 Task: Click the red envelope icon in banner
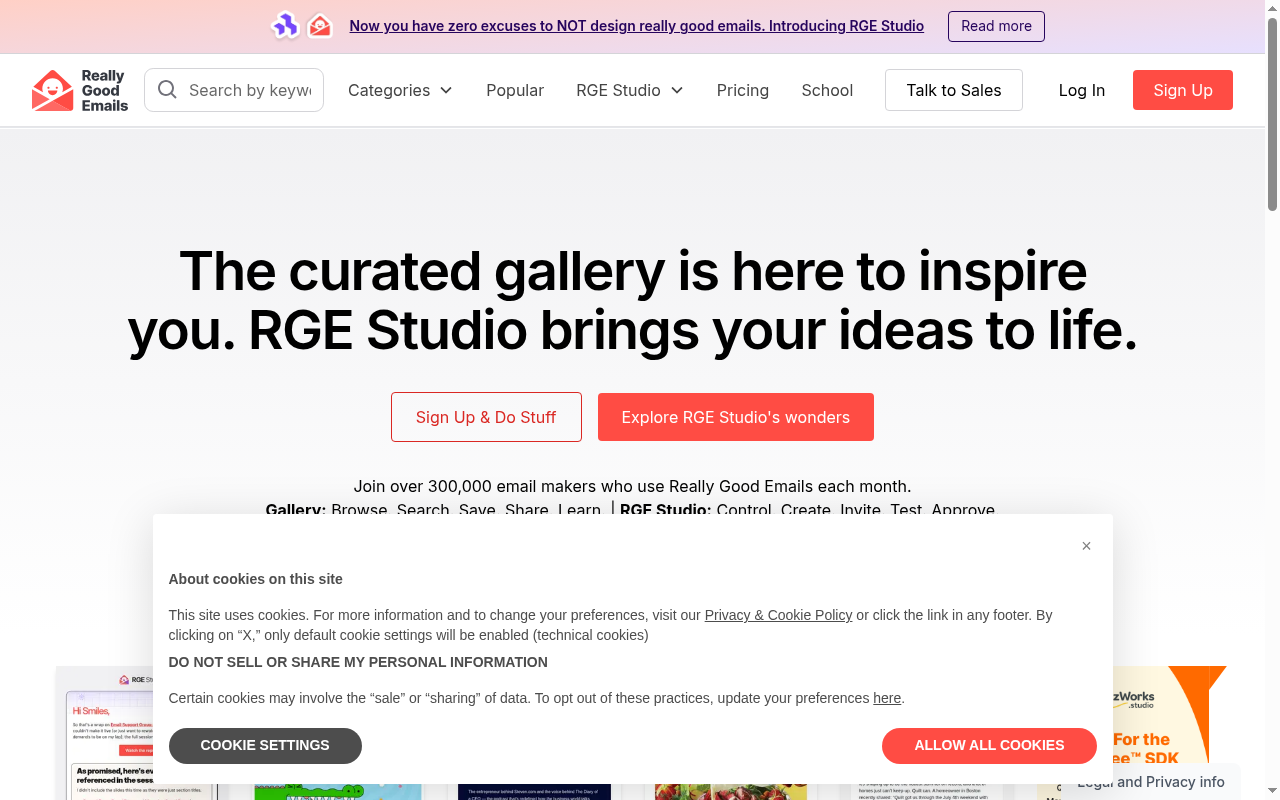(x=320, y=26)
